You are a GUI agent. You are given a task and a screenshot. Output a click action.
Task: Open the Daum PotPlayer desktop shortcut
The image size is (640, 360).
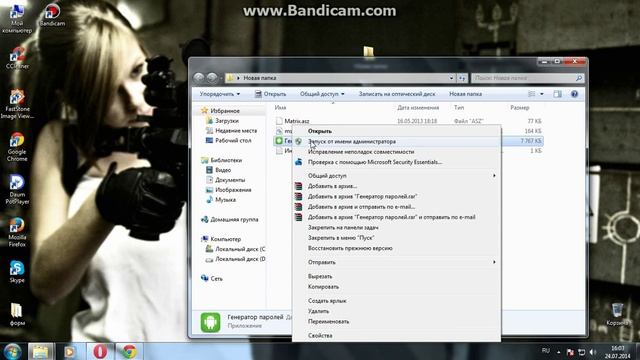pyautogui.click(x=17, y=189)
